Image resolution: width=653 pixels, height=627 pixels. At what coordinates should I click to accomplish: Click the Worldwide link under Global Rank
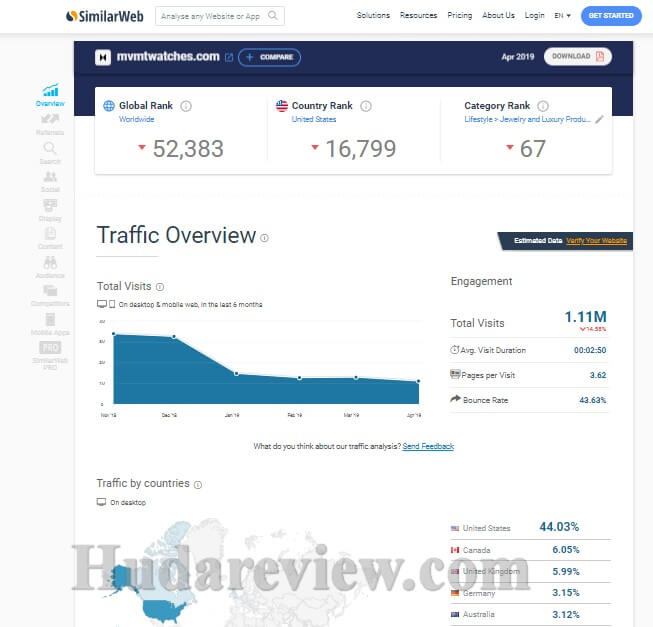137,119
